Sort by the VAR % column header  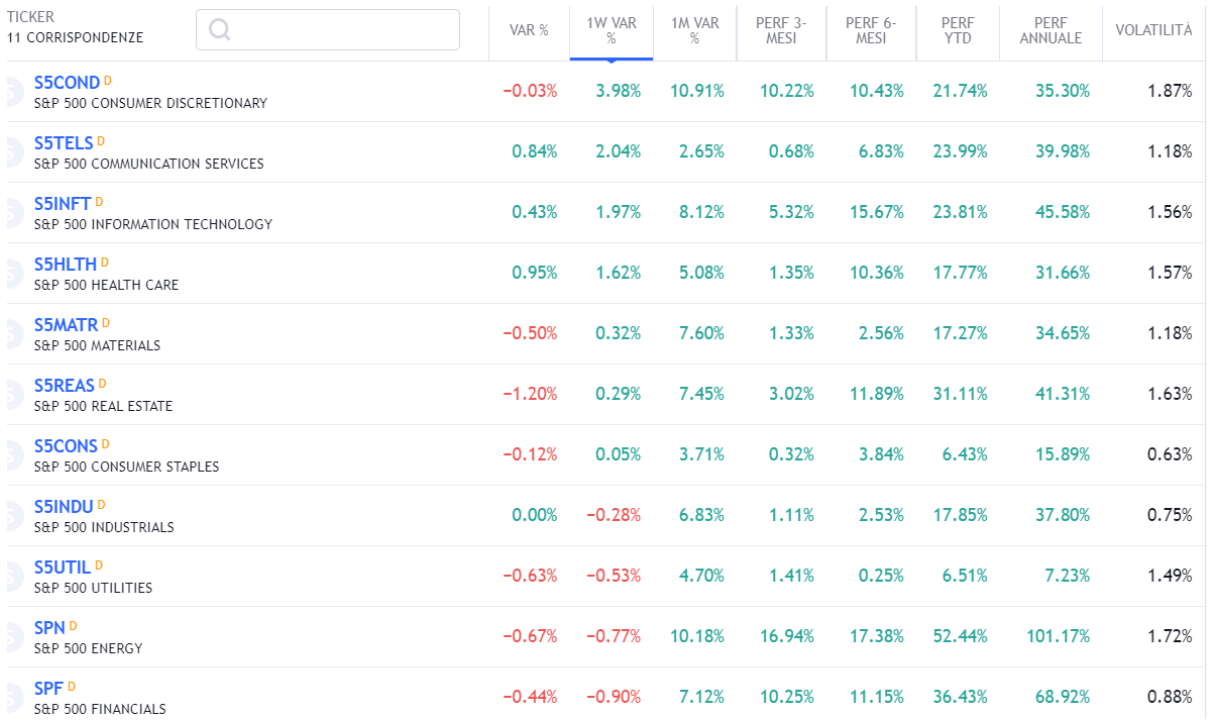(529, 31)
